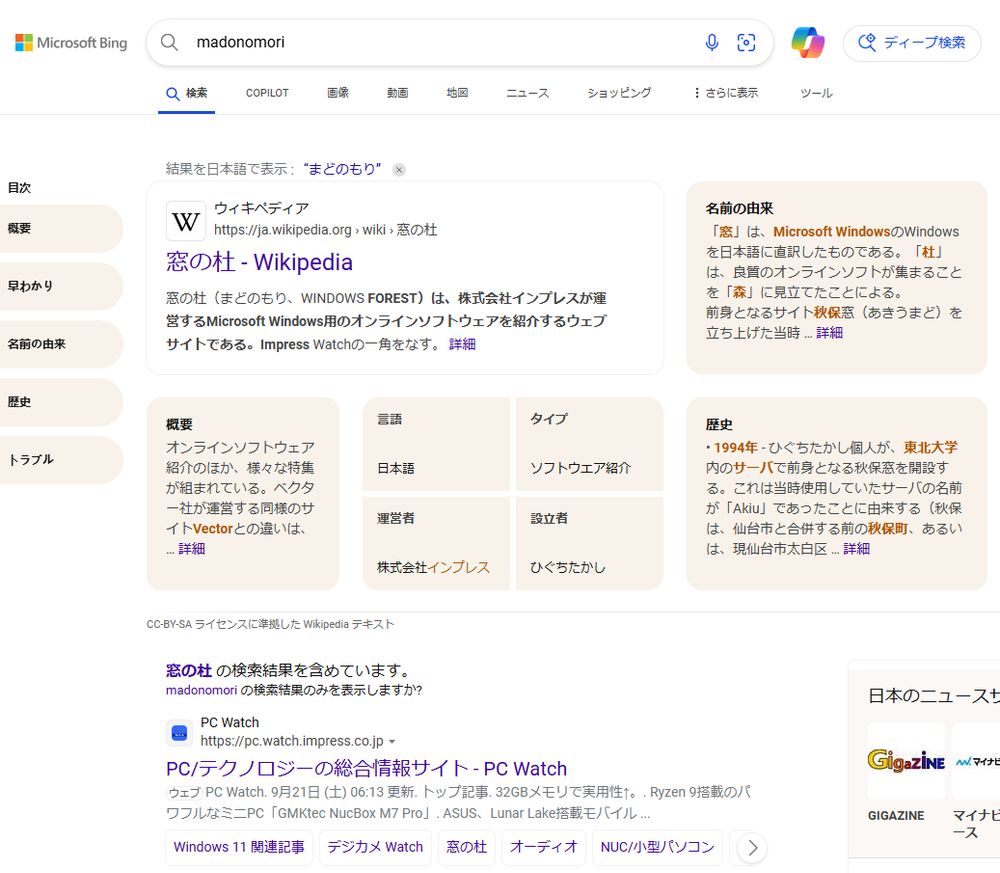Jump to 歴史 in table of contents
Viewport: 1000px width, 873px height.
pyautogui.click(x=59, y=402)
